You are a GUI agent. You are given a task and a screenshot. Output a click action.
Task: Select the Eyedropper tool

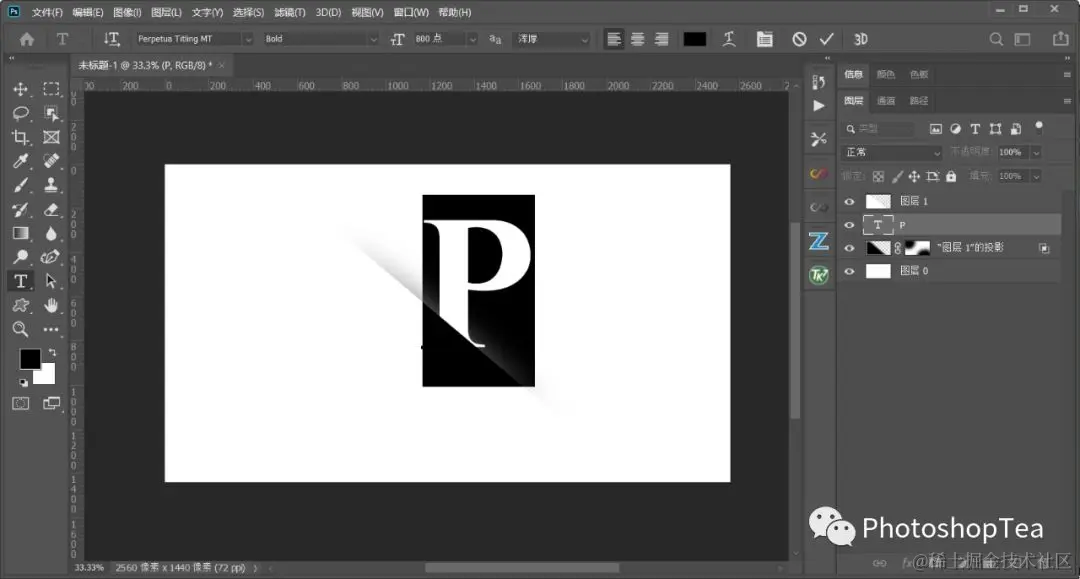coord(21,161)
